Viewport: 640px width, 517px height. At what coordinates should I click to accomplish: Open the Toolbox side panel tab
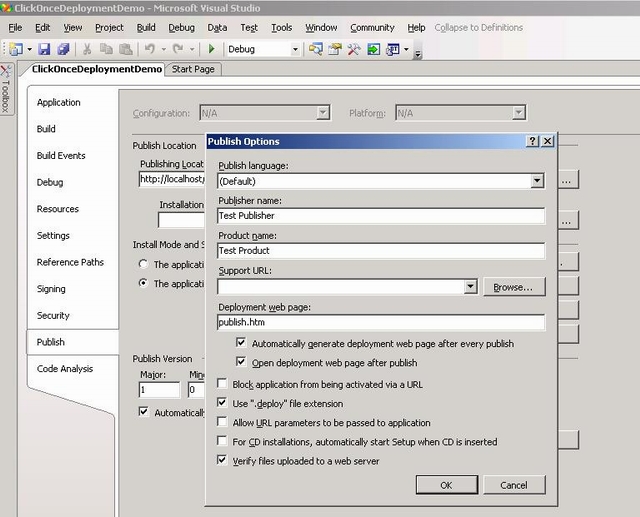point(6,89)
